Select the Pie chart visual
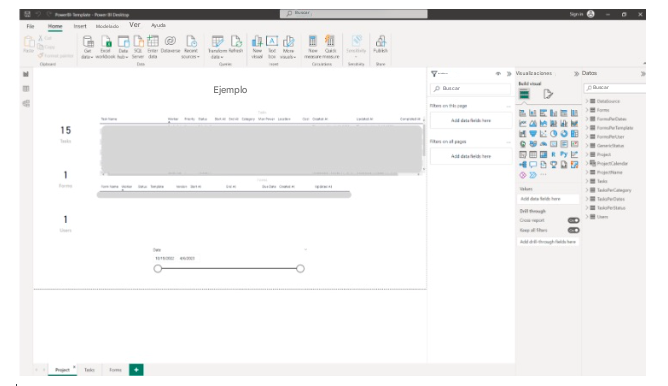Screen dimensions: 668x386 coord(553,134)
